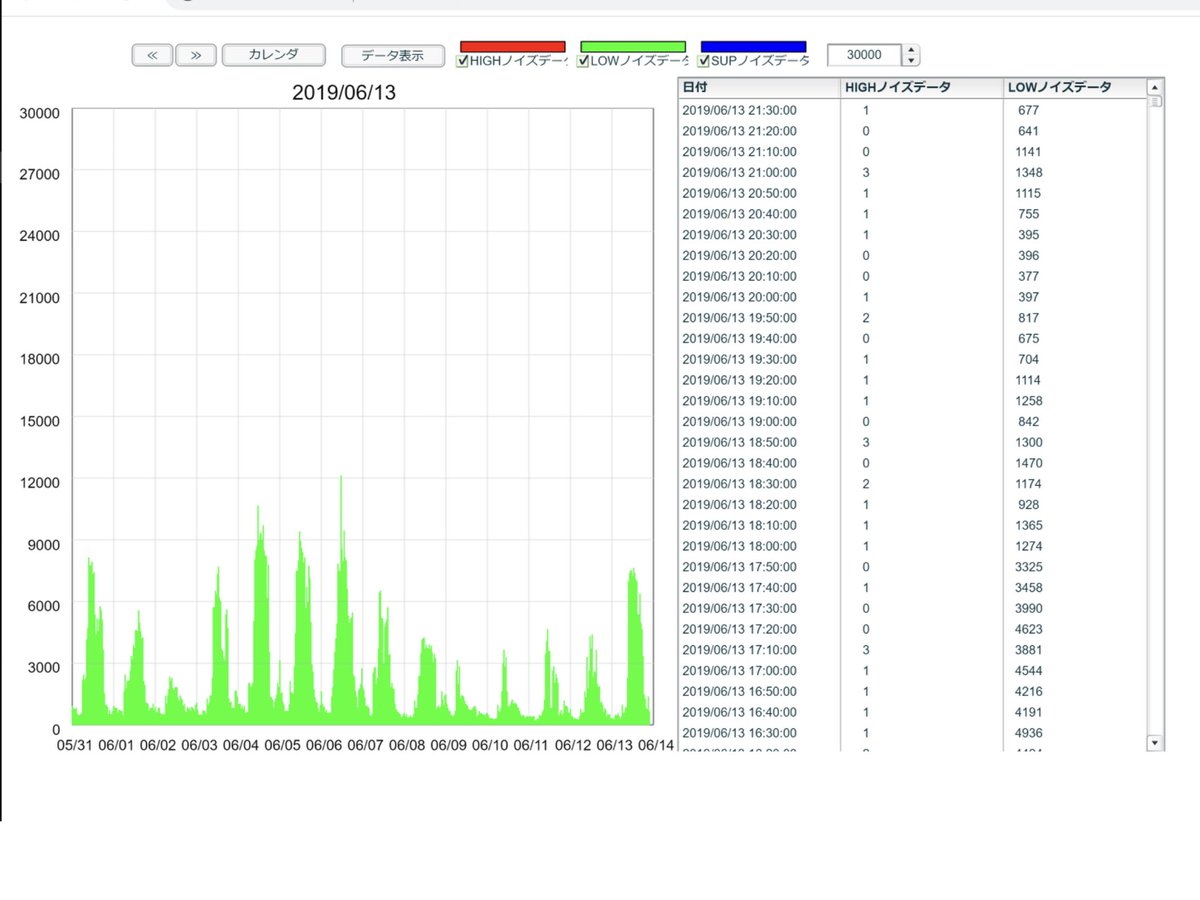This screenshot has width=1200, height=900.
Task: Select row 2019/06/13 21:30:00
Action: click(x=912, y=110)
